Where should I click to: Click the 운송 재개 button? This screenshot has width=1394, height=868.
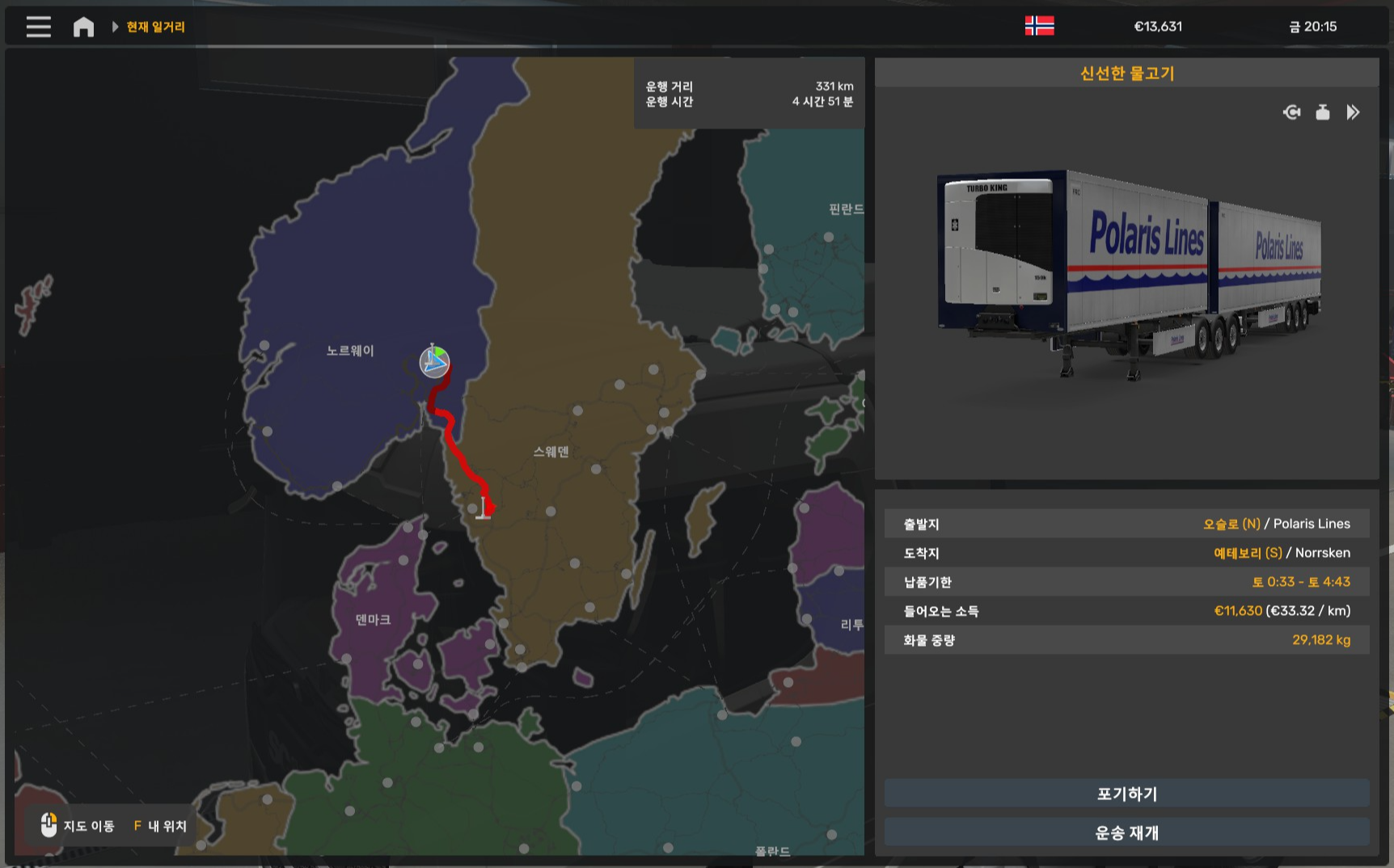[1126, 832]
